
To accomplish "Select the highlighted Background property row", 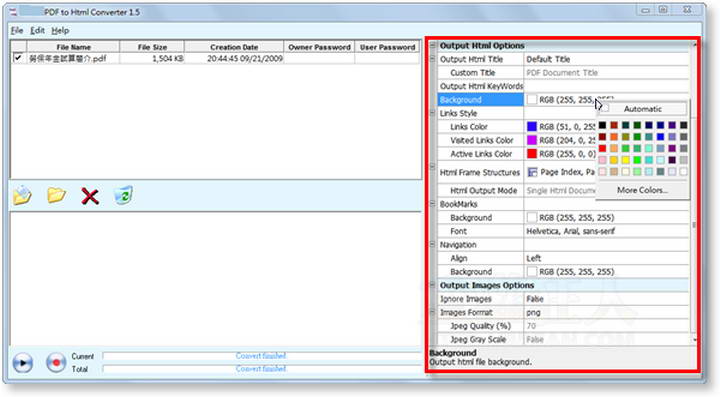I will coord(480,100).
